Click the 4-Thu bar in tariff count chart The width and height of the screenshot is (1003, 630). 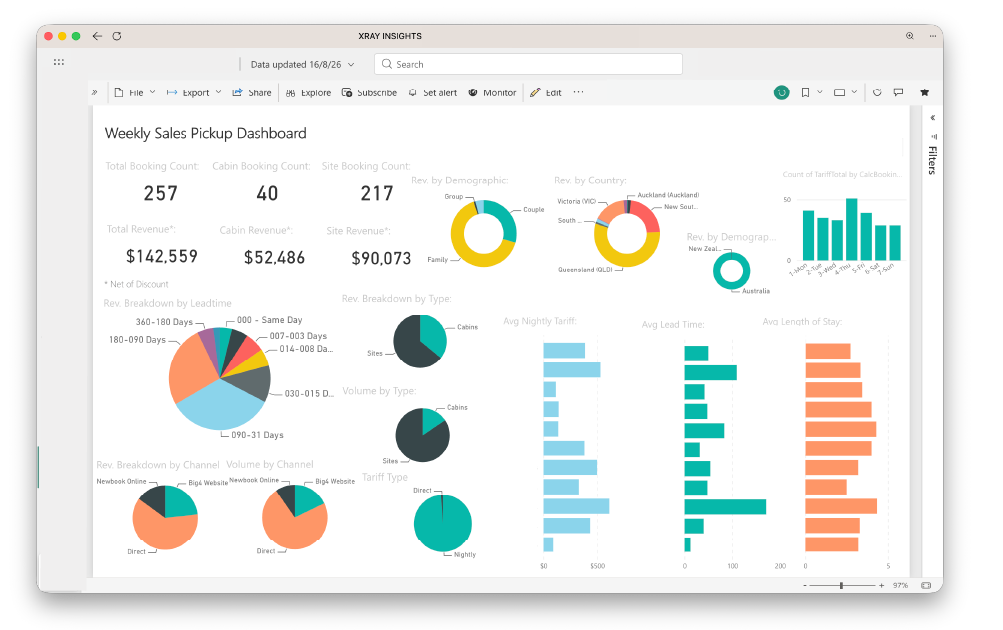point(851,229)
